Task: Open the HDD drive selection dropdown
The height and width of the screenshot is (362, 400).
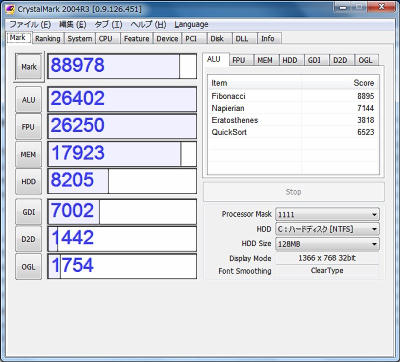Action: 327,229
